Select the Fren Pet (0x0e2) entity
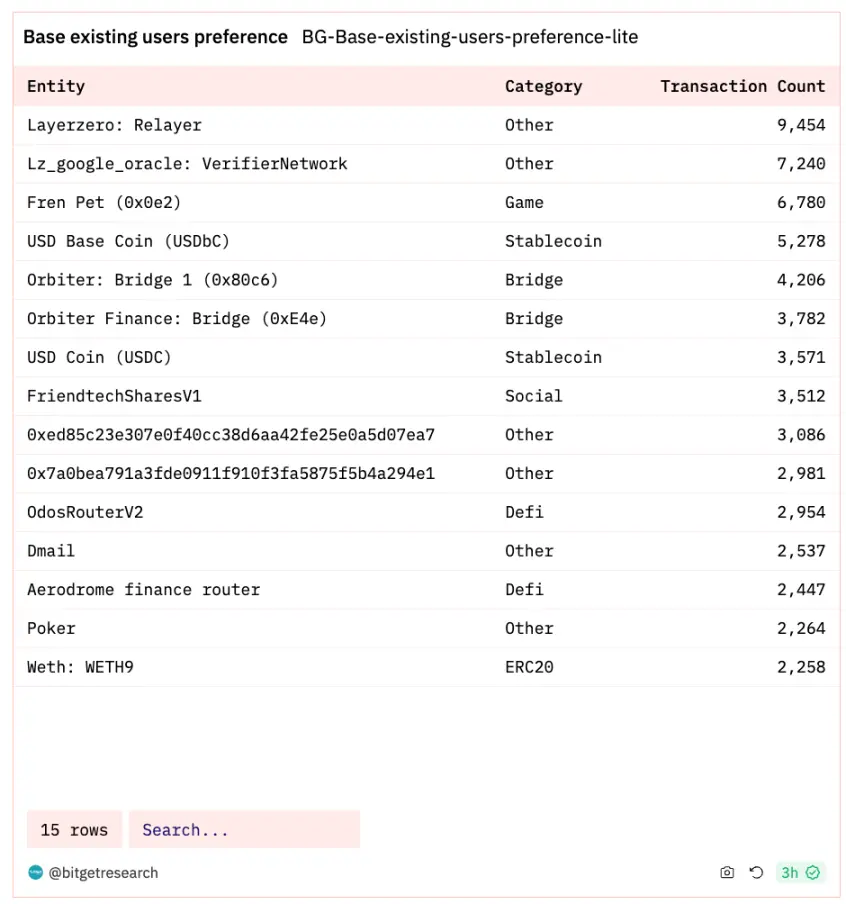This screenshot has width=846, height=904. point(104,202)
